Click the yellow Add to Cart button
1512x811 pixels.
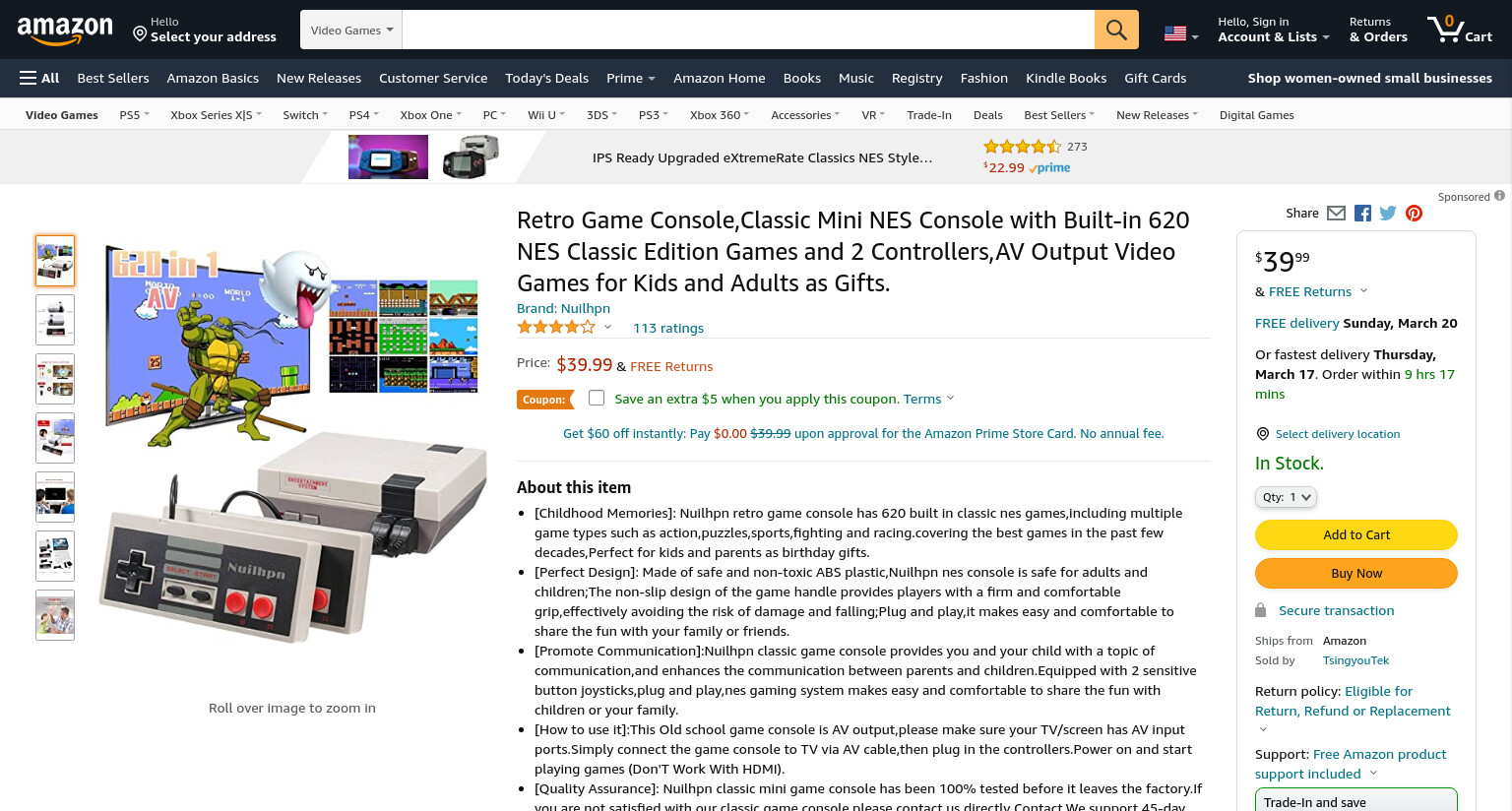click(1356, 534)
